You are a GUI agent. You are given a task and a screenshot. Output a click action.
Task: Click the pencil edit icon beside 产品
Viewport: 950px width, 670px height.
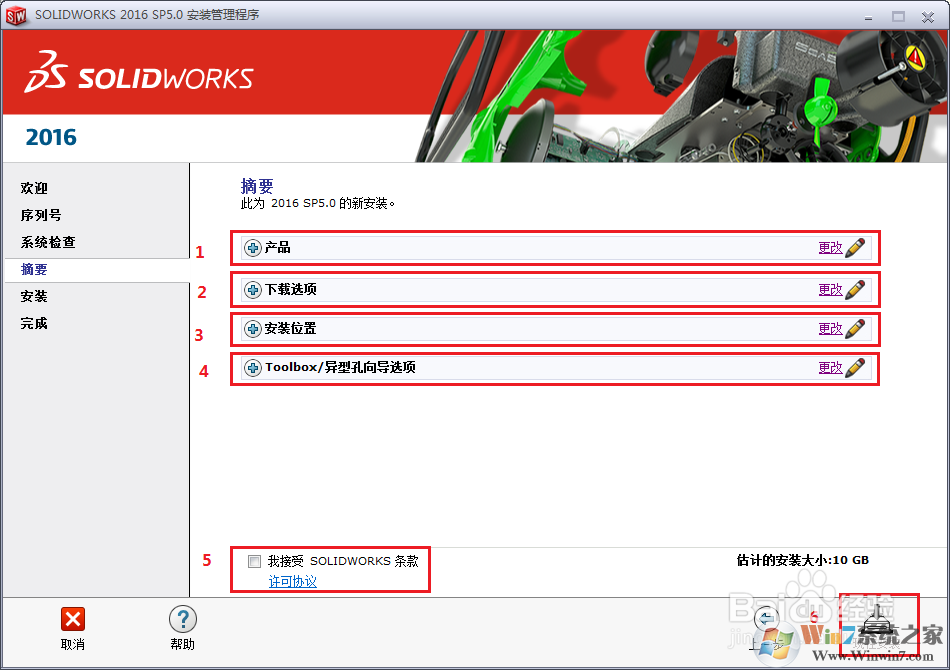(x=857, y=247)
